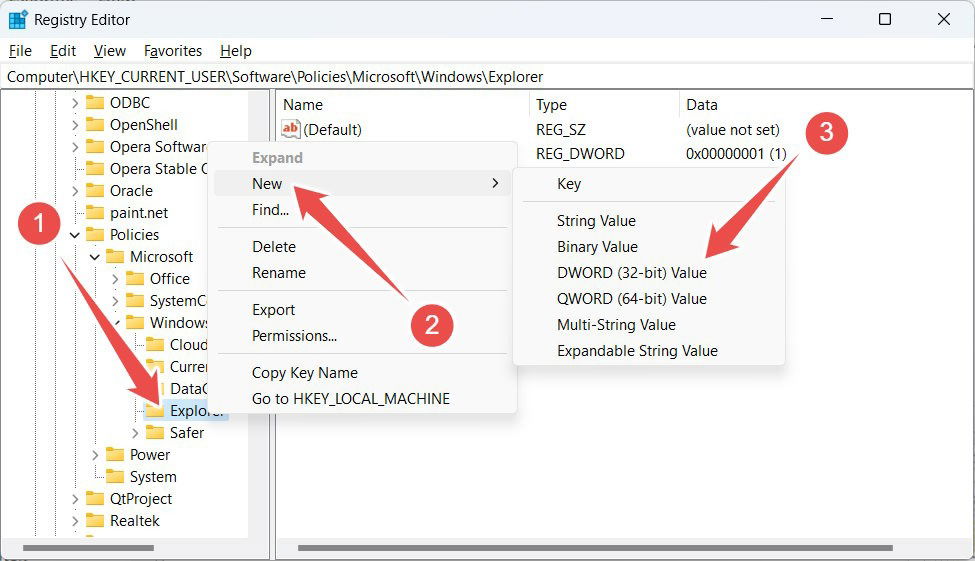Choose Go to HKEY_LOCAL_MACHINE
975x561 pixels.
point(362,399)
